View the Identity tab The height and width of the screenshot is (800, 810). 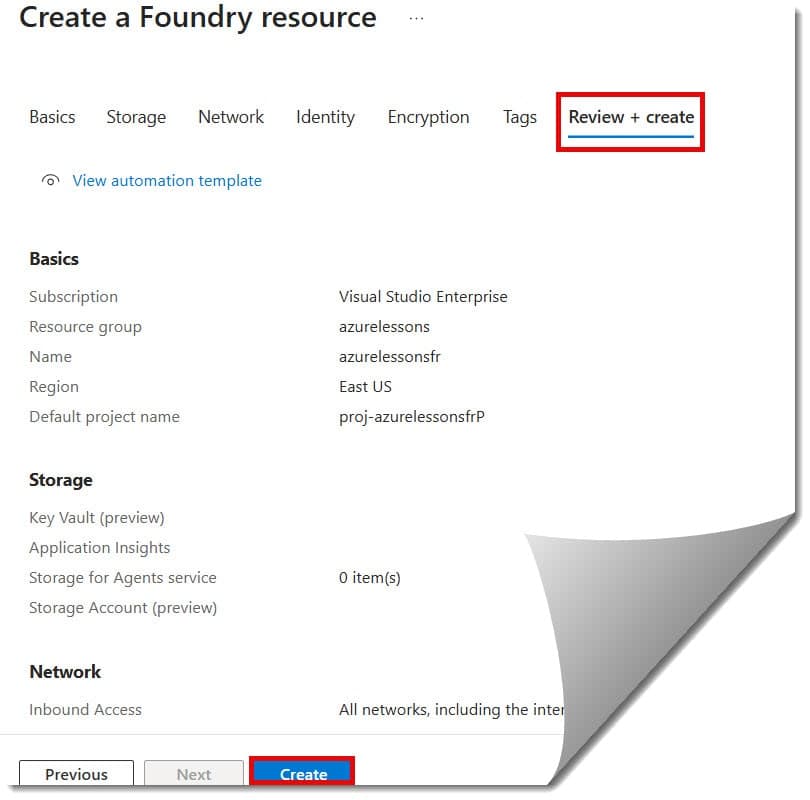tap(325, 117)
